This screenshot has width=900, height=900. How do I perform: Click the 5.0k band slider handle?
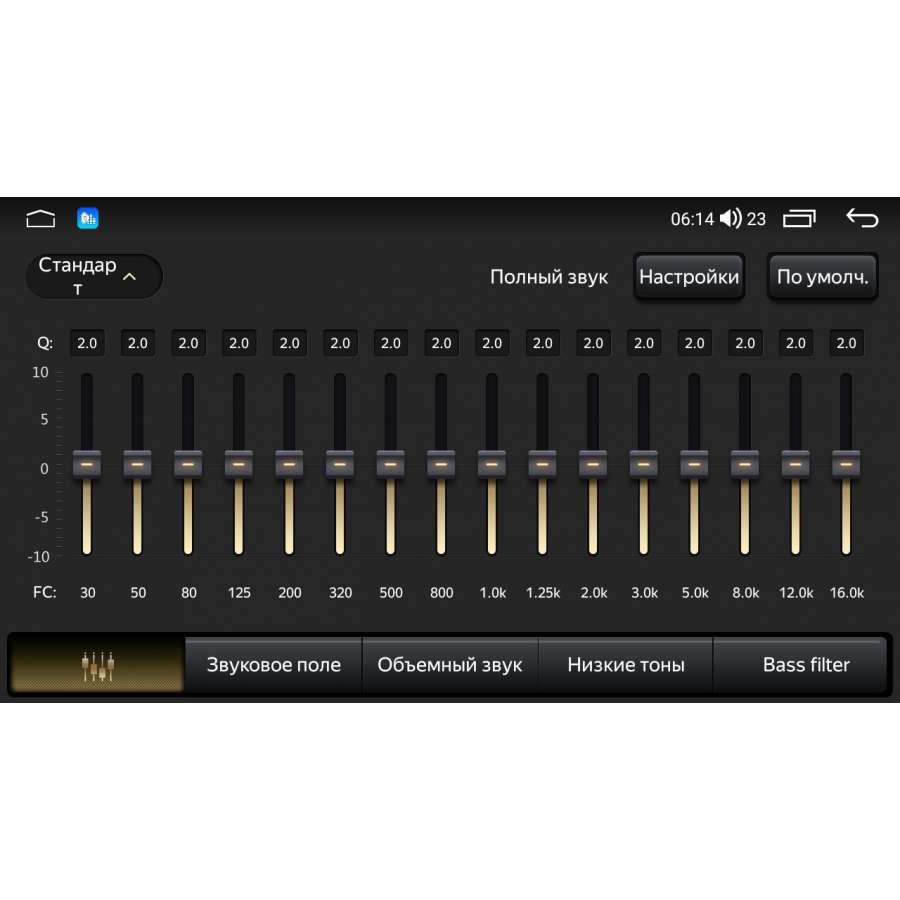[x=694, y=464]
